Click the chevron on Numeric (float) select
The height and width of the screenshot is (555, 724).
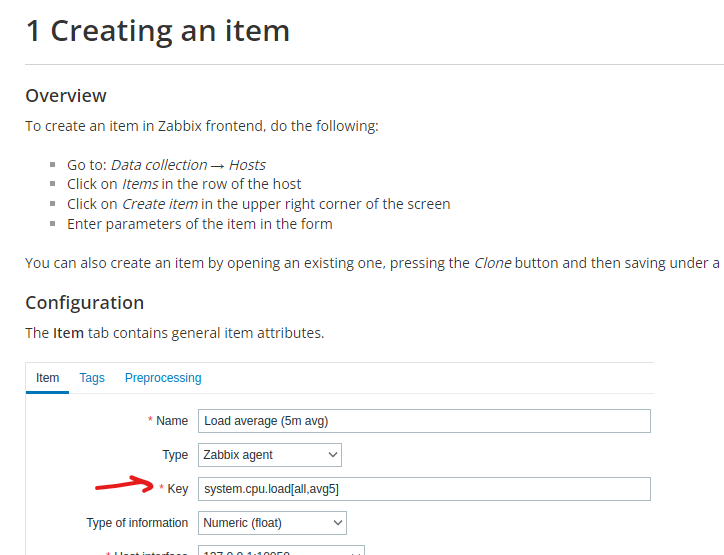click(x=338, y=523)
